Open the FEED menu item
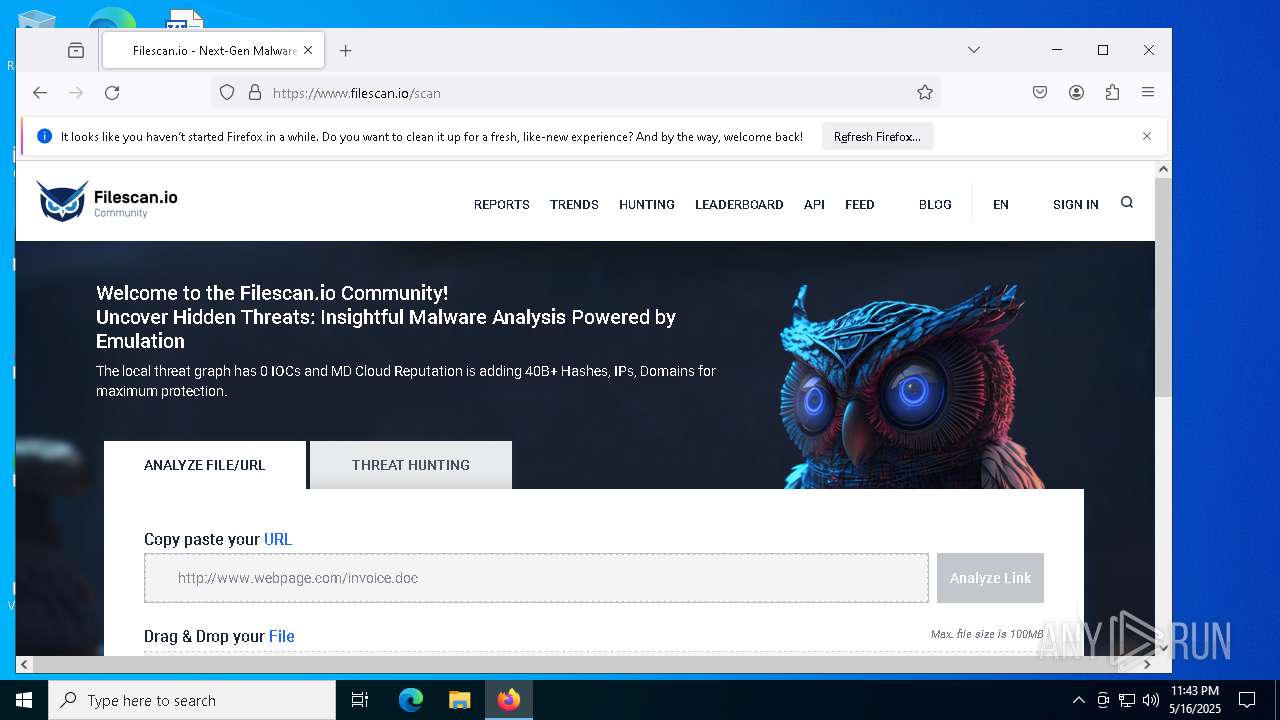 click(860, 204)
